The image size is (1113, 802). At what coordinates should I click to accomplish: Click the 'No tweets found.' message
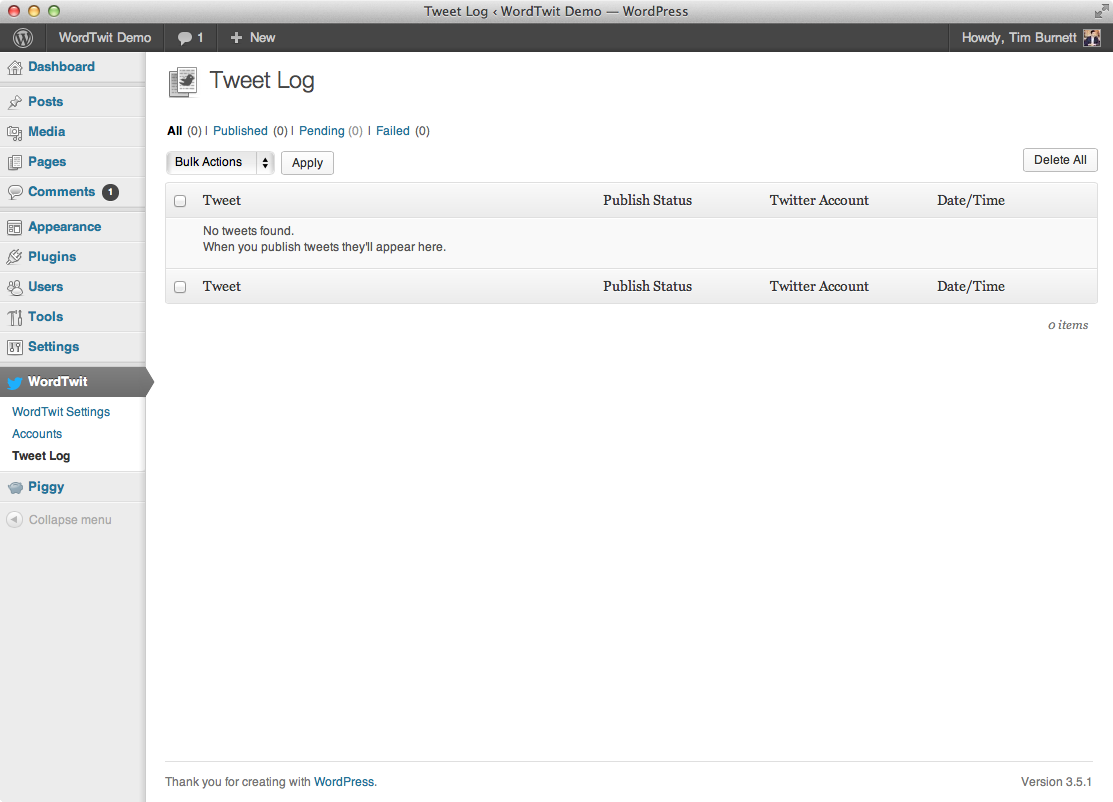tap(248, 231)
